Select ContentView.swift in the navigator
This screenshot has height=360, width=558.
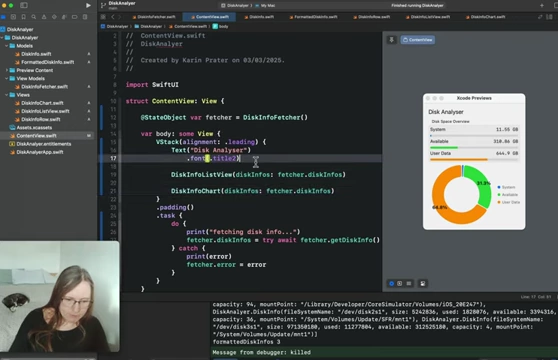coord(47,136)
